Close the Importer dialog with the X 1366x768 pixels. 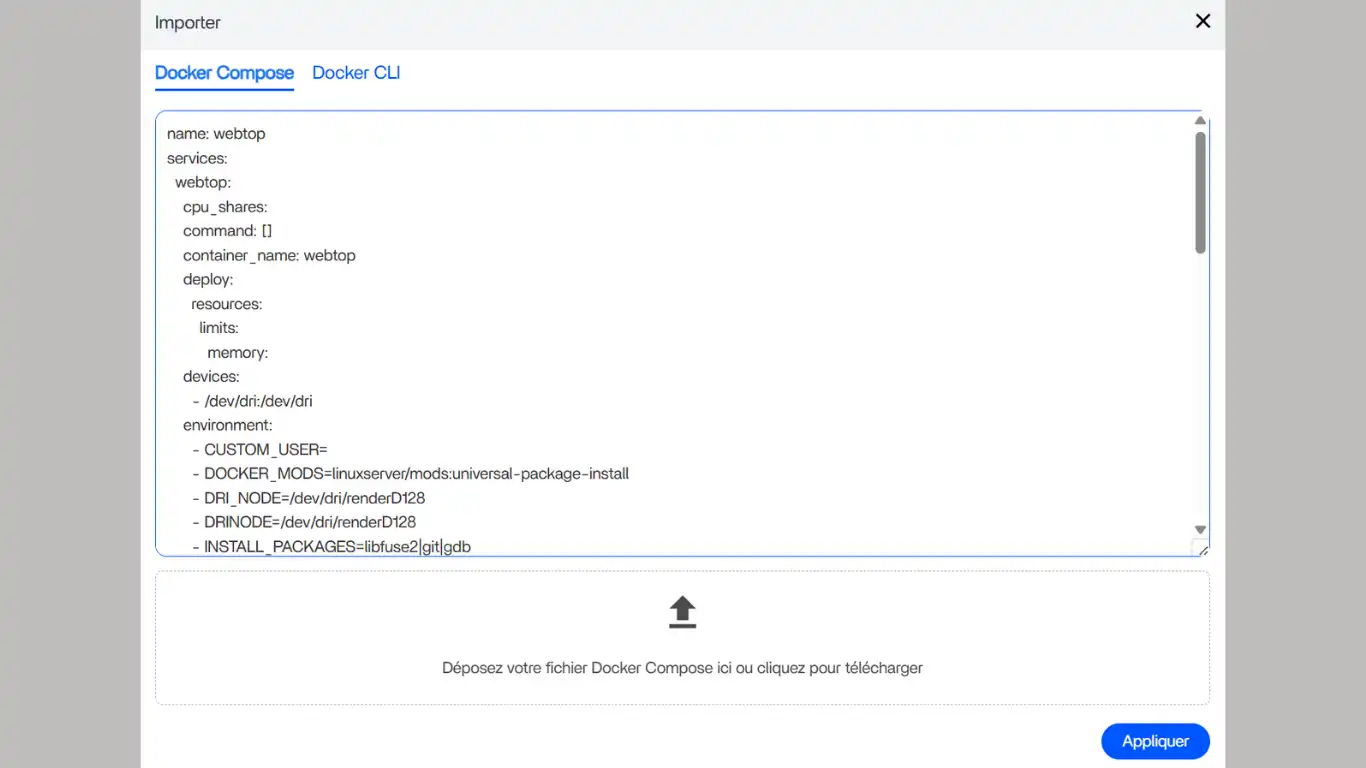coord(1203,21)
